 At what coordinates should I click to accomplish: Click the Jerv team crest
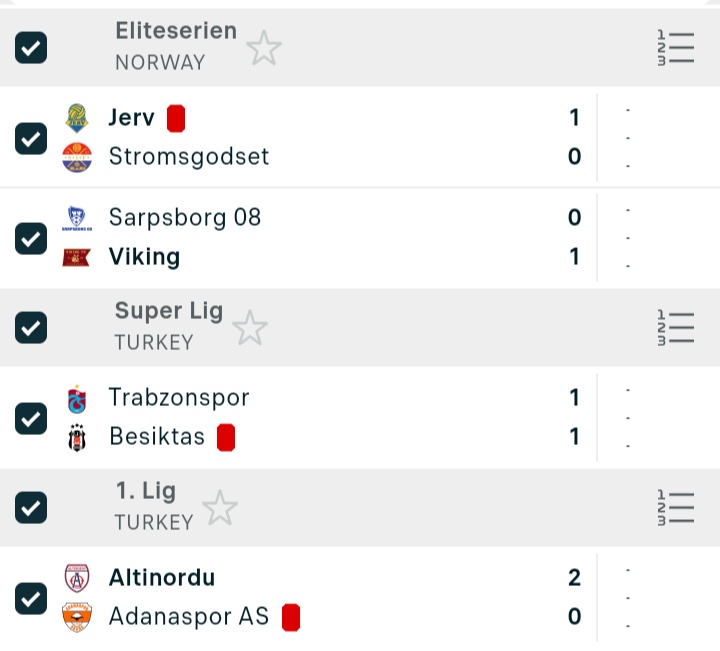tap(77, 118)
